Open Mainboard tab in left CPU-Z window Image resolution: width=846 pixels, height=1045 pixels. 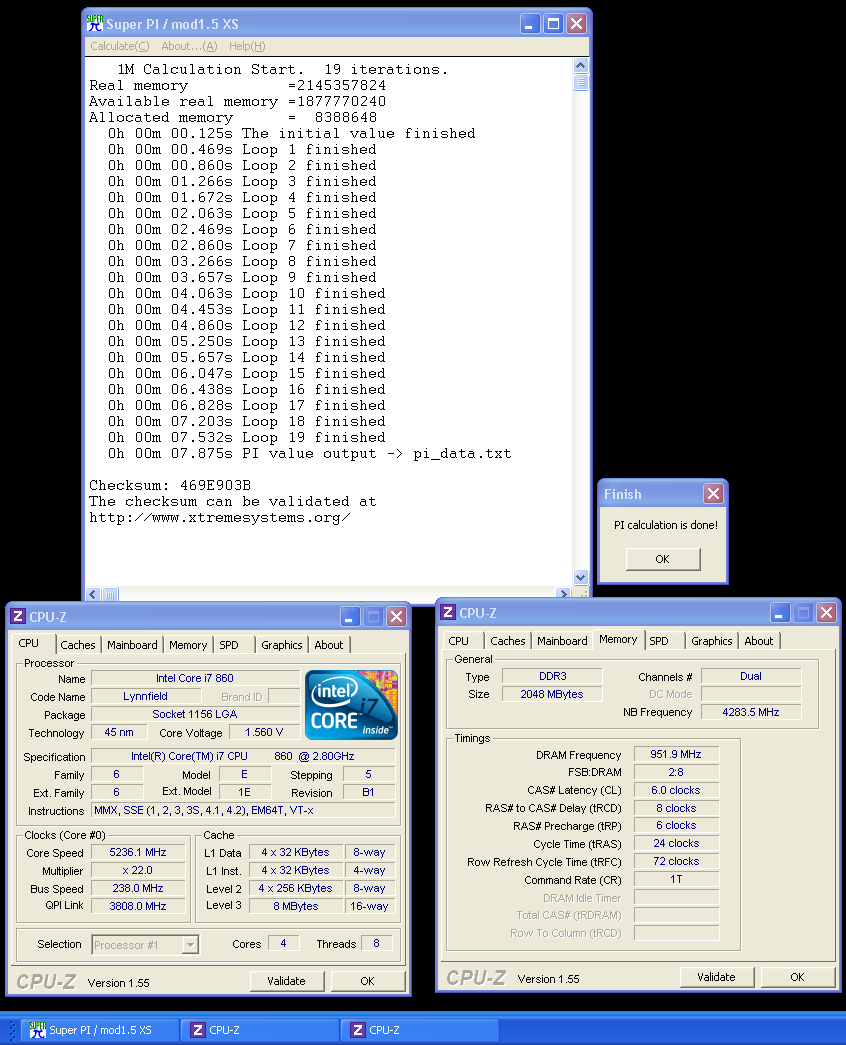(x=133, y=645)
